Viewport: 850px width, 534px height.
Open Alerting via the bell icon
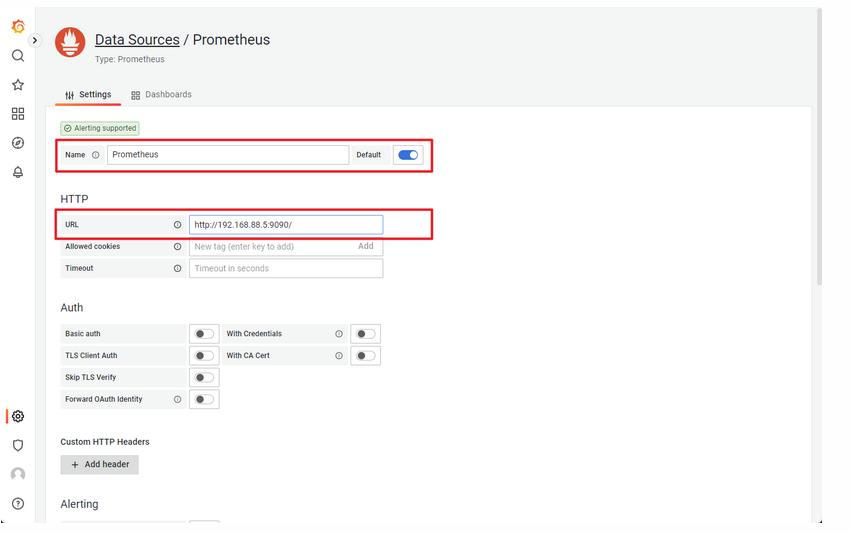coord(18,172)
